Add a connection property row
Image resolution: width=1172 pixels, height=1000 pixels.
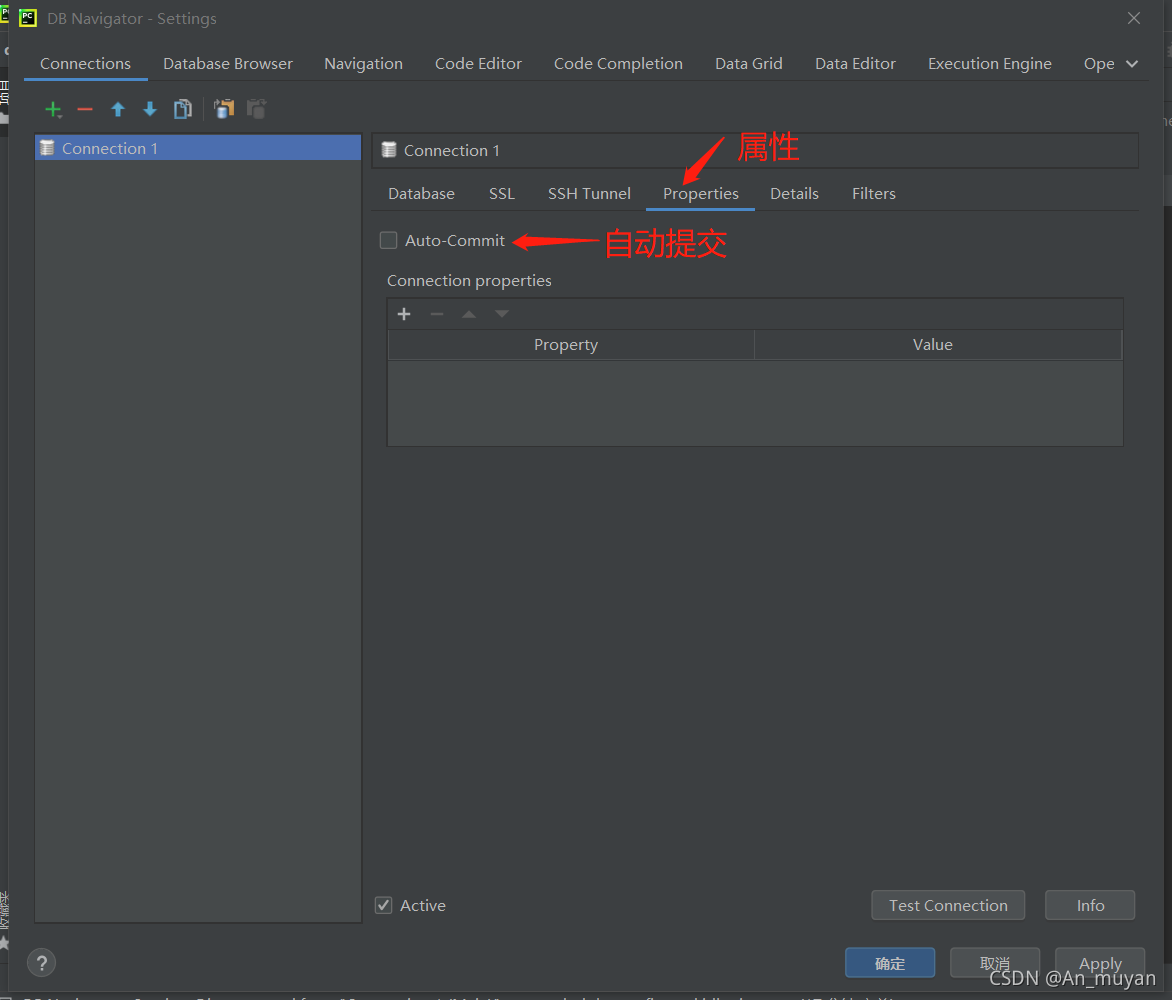404,314
